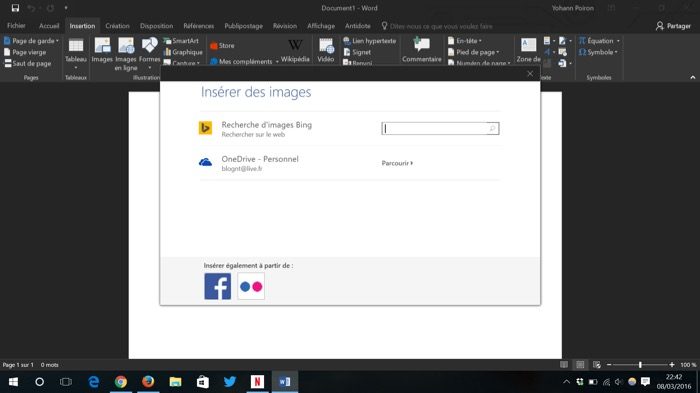The width and height of the screenshot is (700, 393).
Task: Insert images from Flickr
Action: pyautogui.click(x=251, y=286)
